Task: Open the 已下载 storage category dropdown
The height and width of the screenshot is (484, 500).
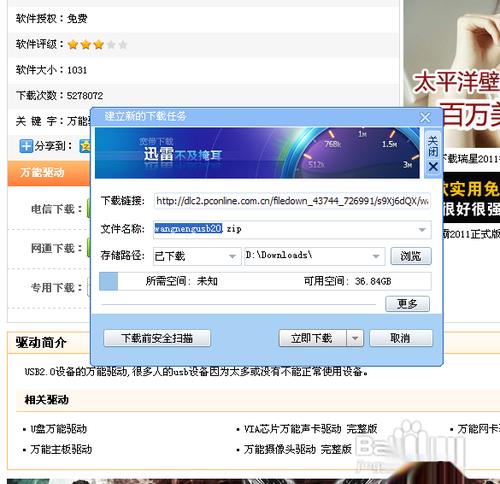Action: [x=197, y=256]
